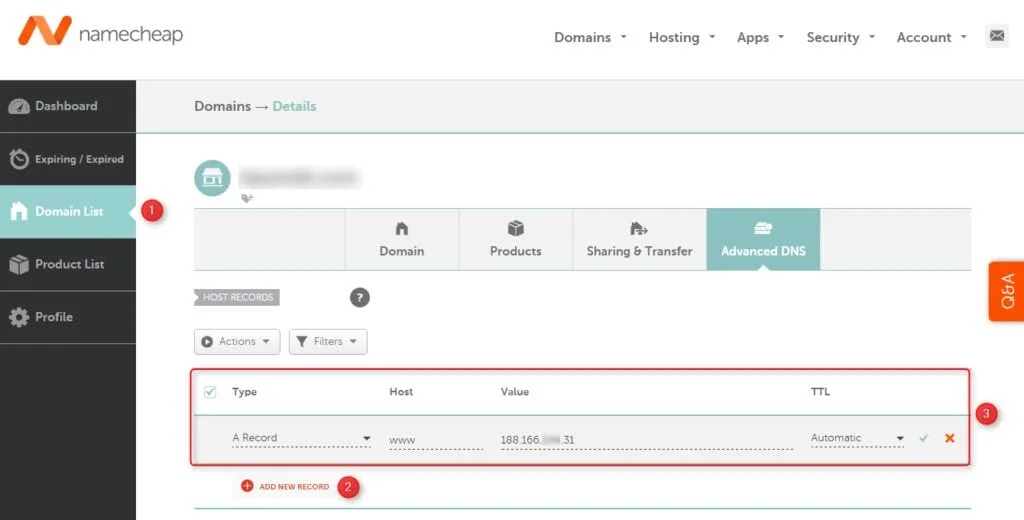Image resolution: width=1024 pixels, height=520 pixels.
Task: Open the Domains top menu
Action: coord(590,37)
